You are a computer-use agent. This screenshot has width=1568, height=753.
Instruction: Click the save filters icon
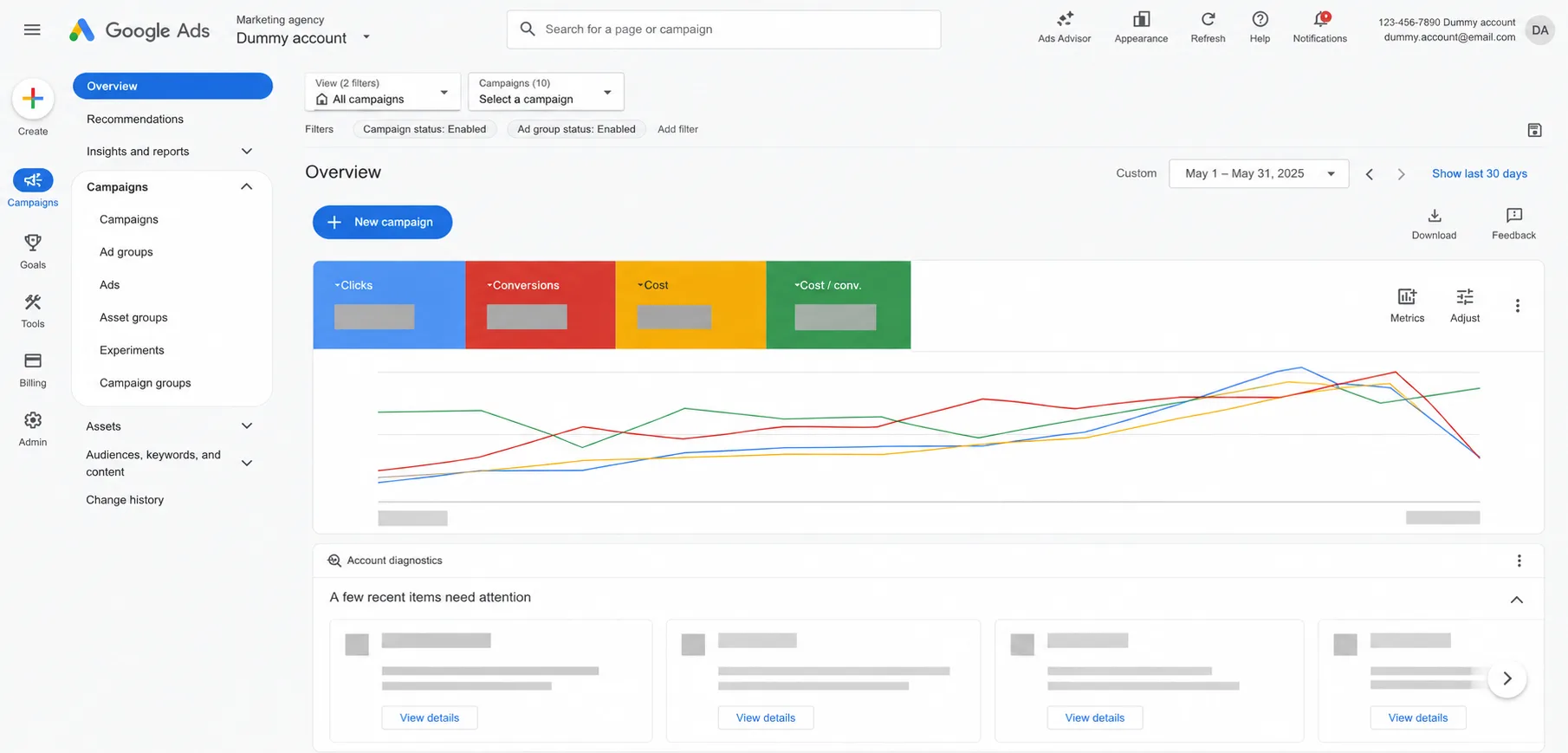pyautogui.click(x=1534, y=130)
